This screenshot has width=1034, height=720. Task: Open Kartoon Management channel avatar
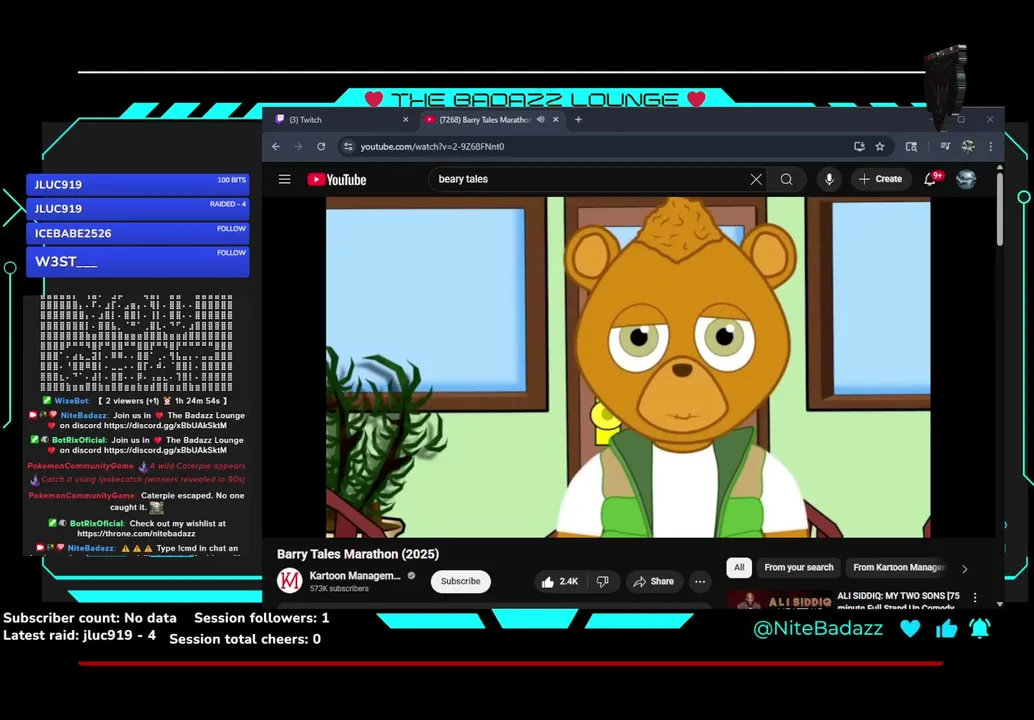point(289,581)
